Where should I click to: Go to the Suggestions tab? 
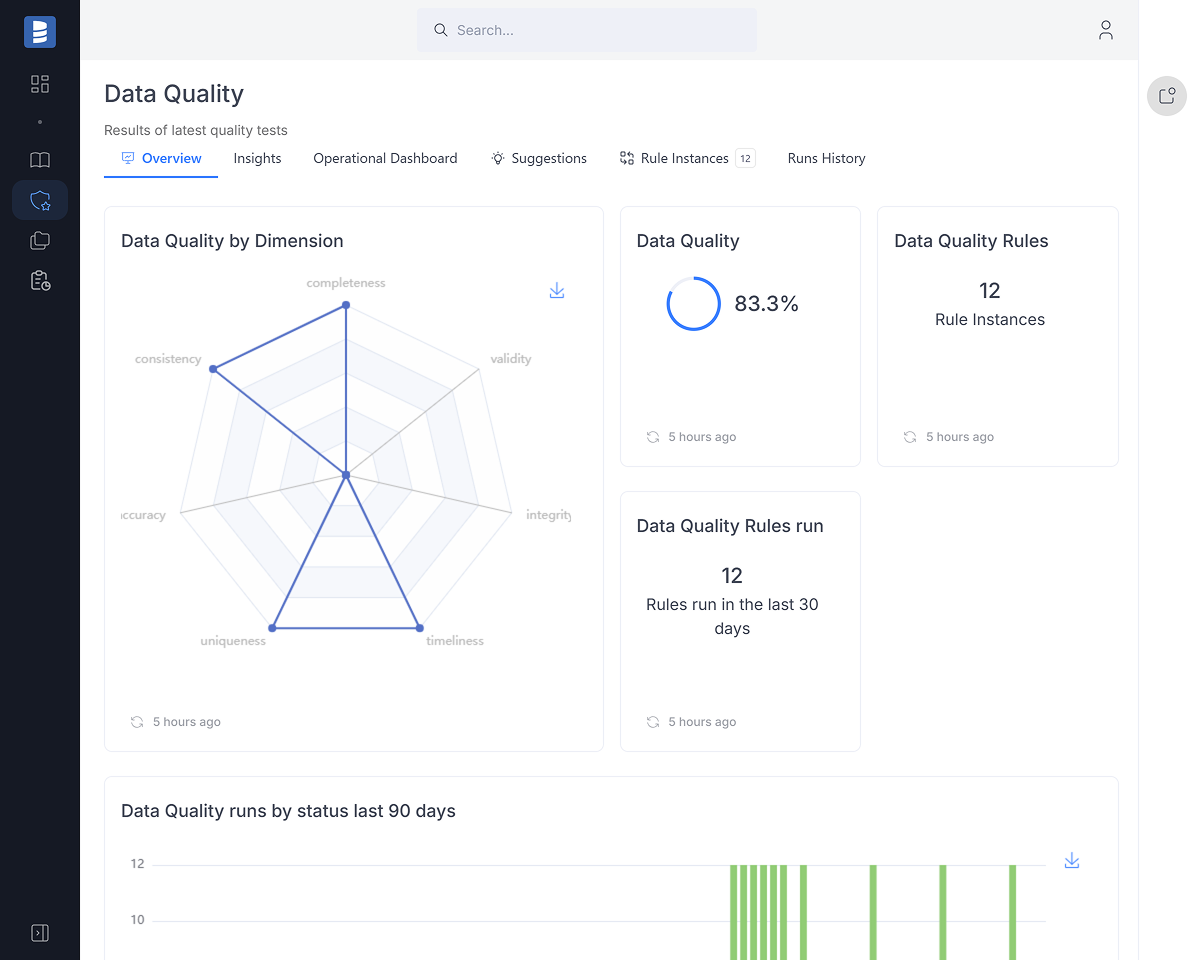(x=539, y=158)
